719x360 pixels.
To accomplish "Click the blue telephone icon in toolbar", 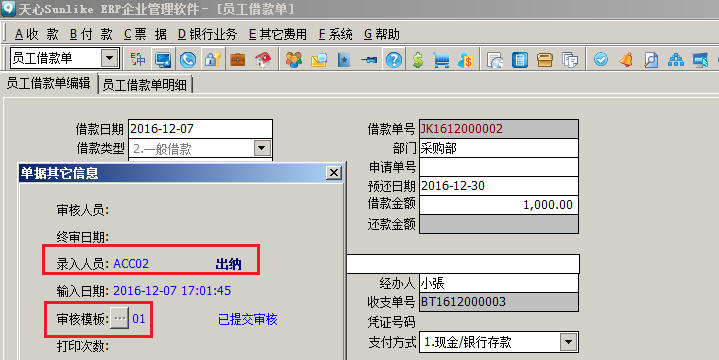I will coord(188,60).
